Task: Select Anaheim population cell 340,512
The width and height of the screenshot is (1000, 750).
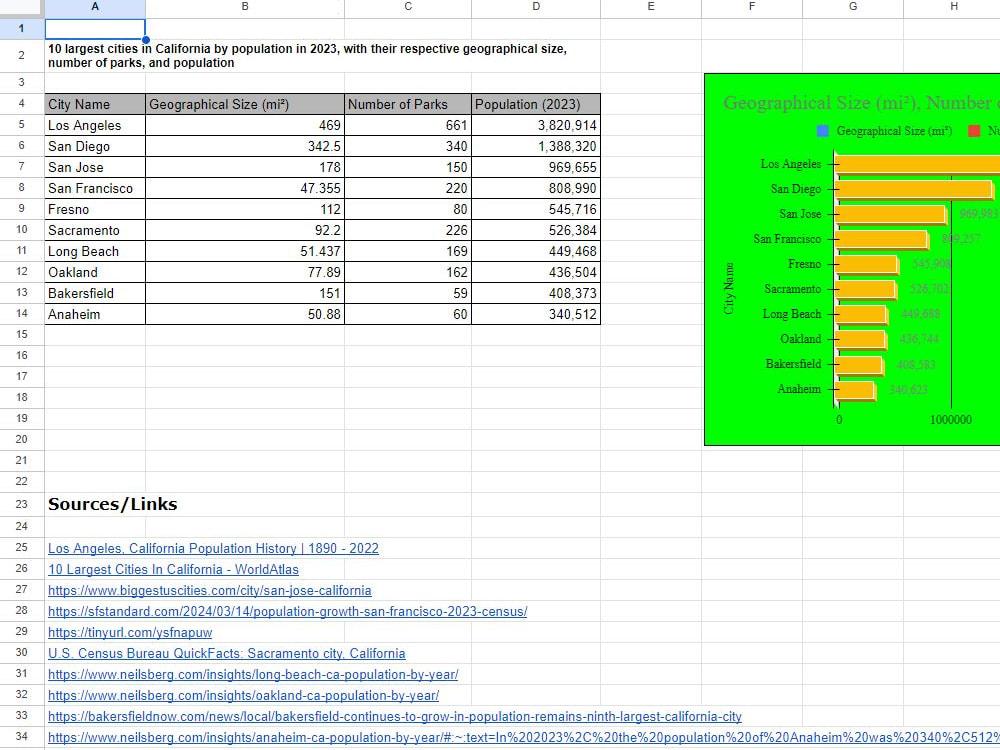Action: click(x=536, y=314)
